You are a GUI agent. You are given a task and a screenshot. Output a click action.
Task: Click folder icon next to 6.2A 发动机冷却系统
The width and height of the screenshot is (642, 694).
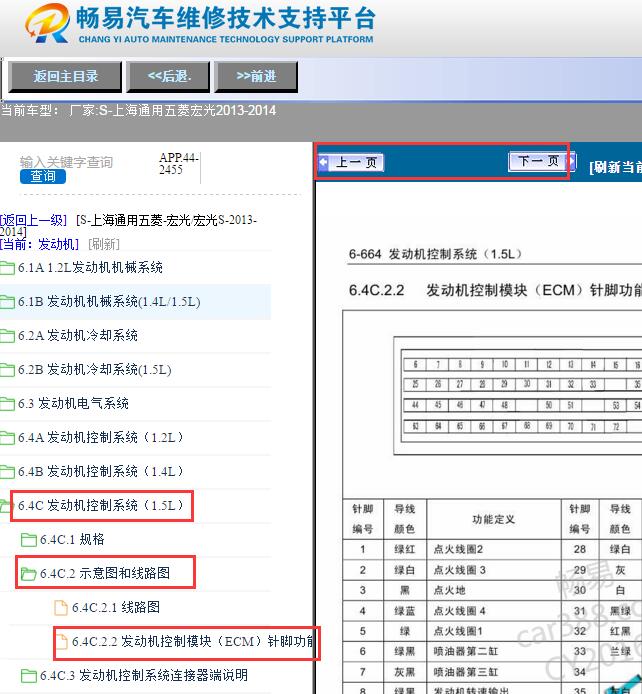coord(8,336)
